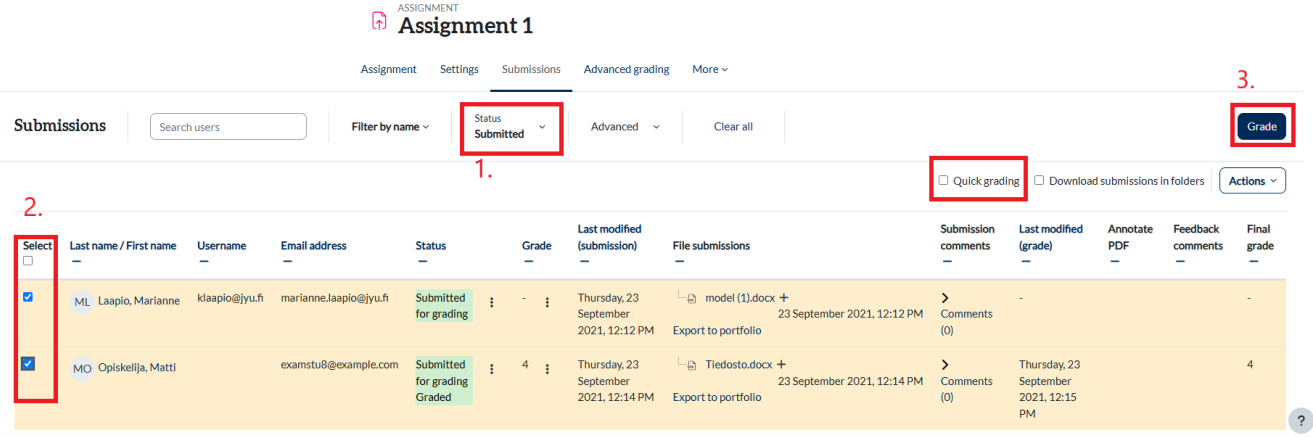Toggle Download submissions in folders checkbox
The width and height of the screenshot is (1313, 437).
point(1040,181)
